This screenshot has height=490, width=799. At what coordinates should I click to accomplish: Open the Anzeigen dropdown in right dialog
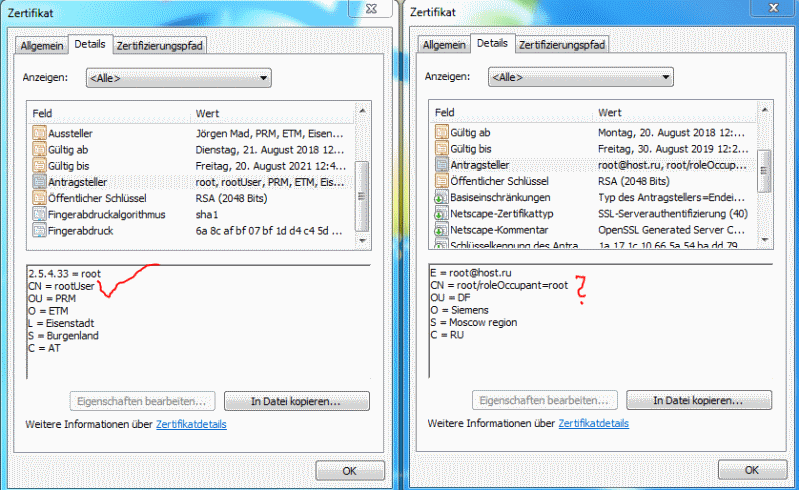click(580, 77)
